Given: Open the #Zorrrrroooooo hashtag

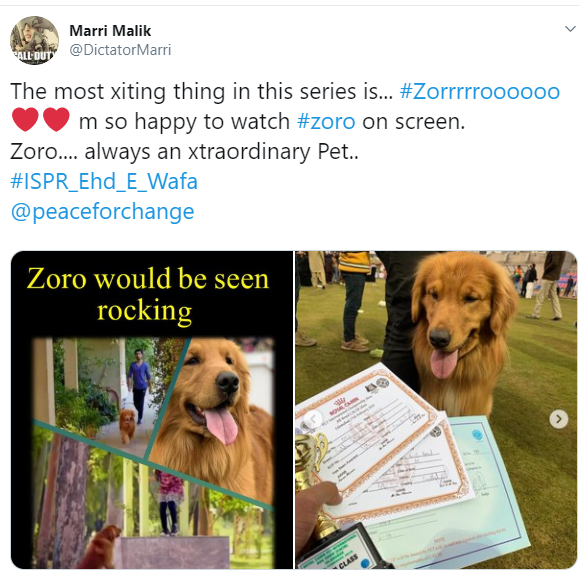Looking at the screenshot, I should click(x=480, y=91).
